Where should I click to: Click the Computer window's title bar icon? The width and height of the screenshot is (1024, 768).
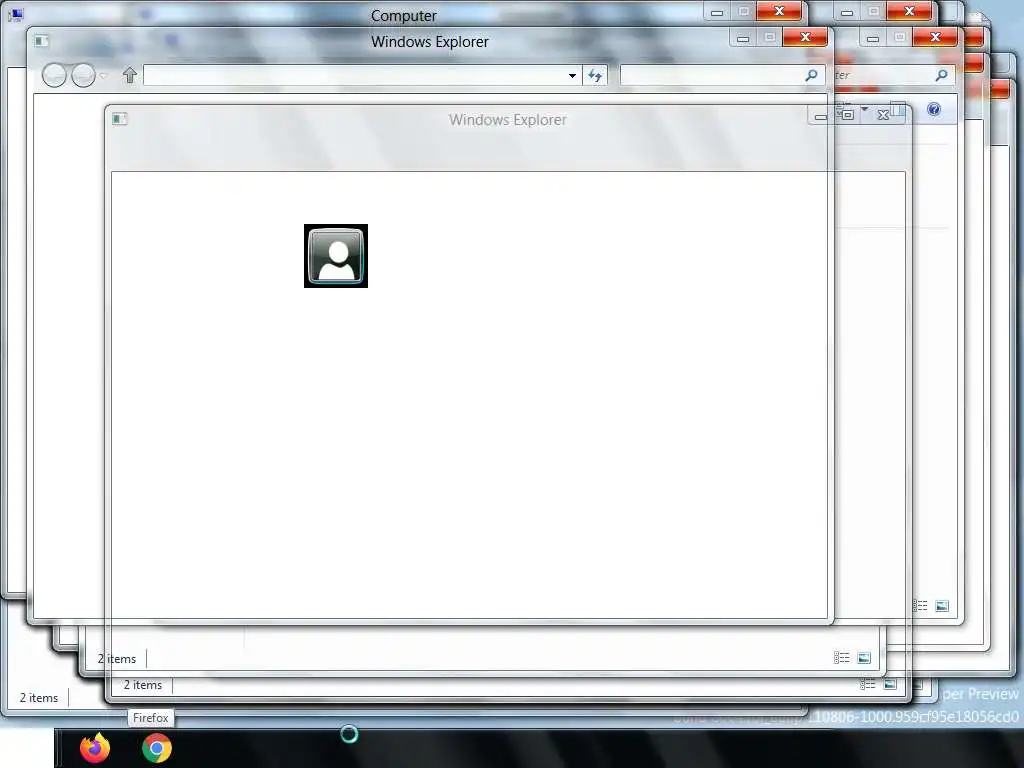[x=16, y=14]
